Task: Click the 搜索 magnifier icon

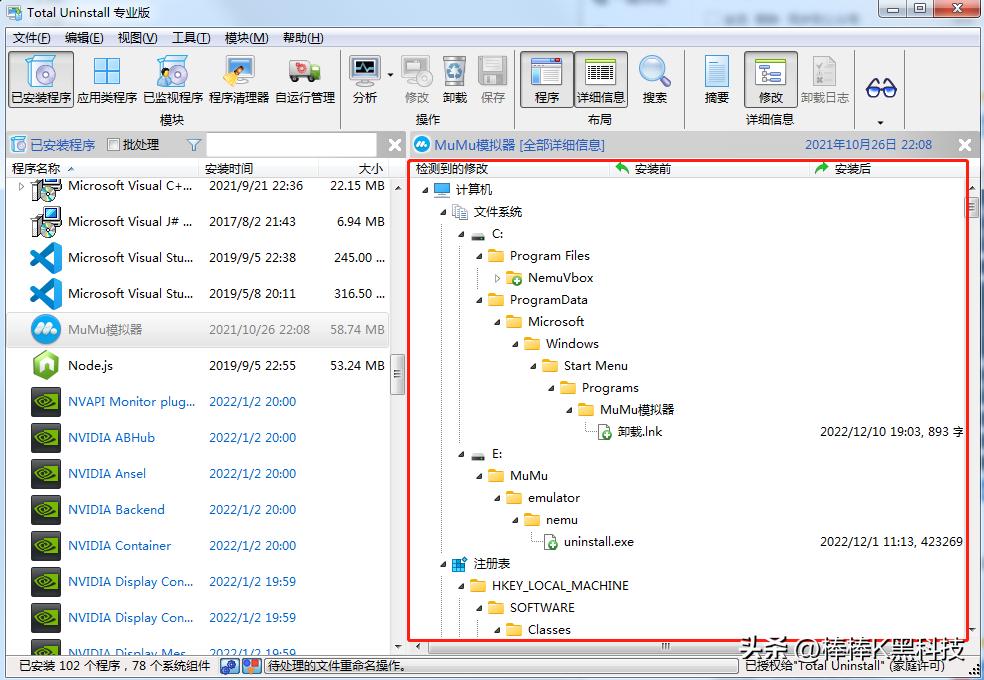Action: [x=654, y=79]
